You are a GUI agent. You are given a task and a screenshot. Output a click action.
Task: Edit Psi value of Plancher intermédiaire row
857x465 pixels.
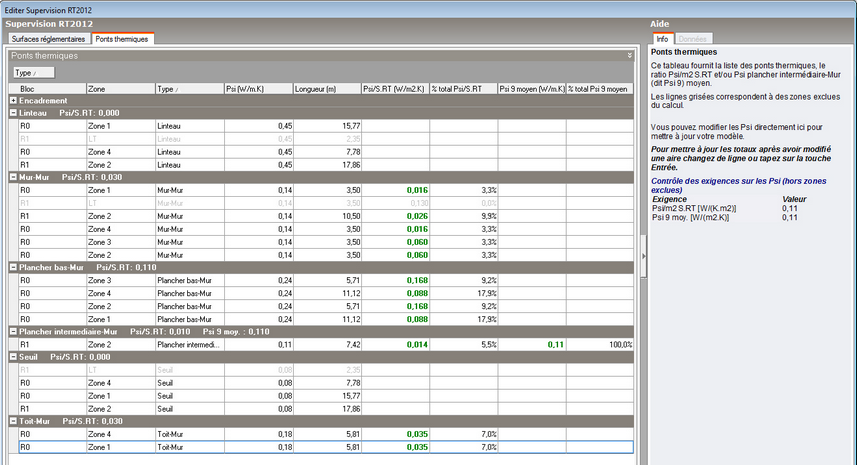click(257, 343)
